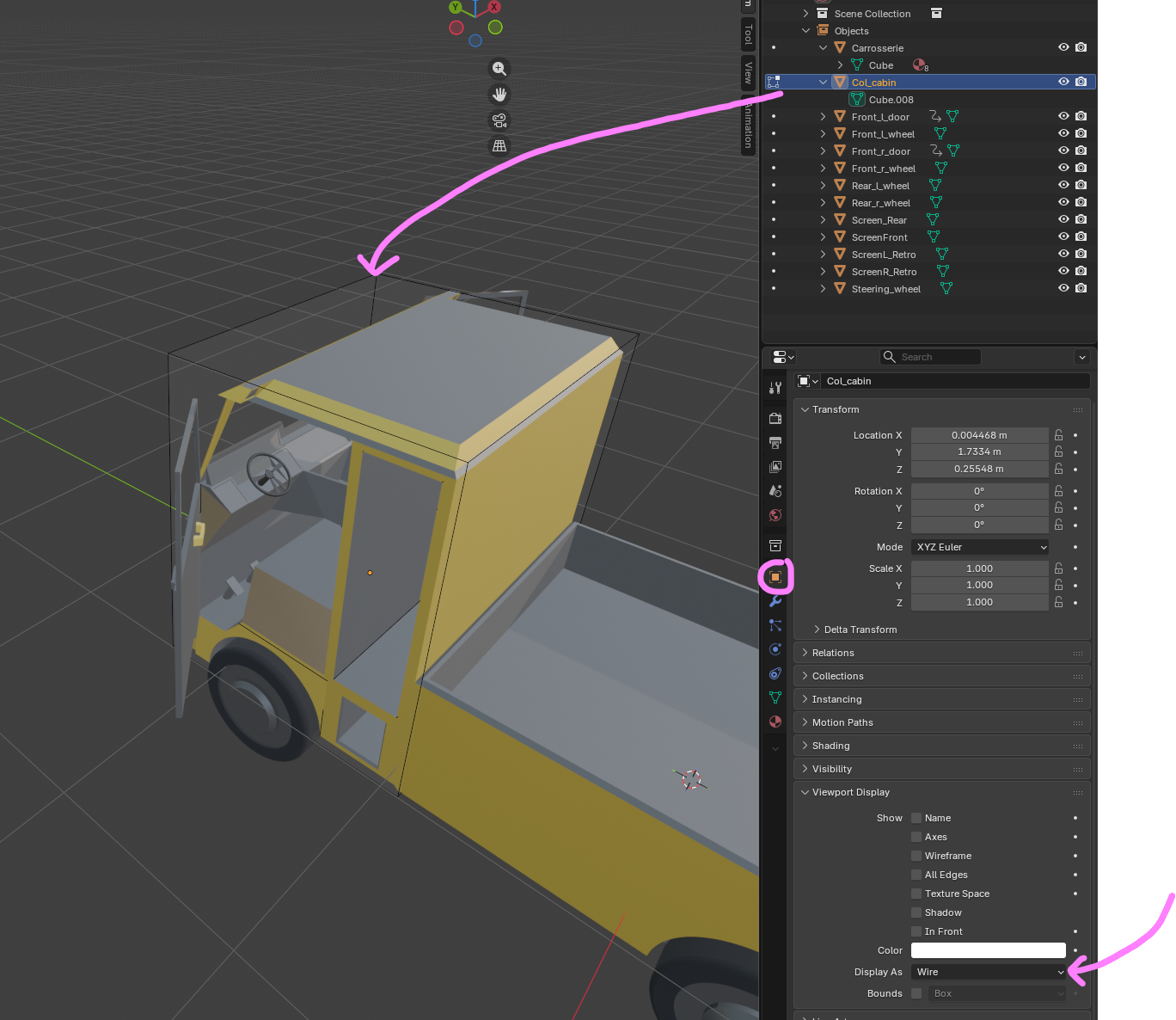
Task: Open the Tool properties tab
Action: coord(775,388)
